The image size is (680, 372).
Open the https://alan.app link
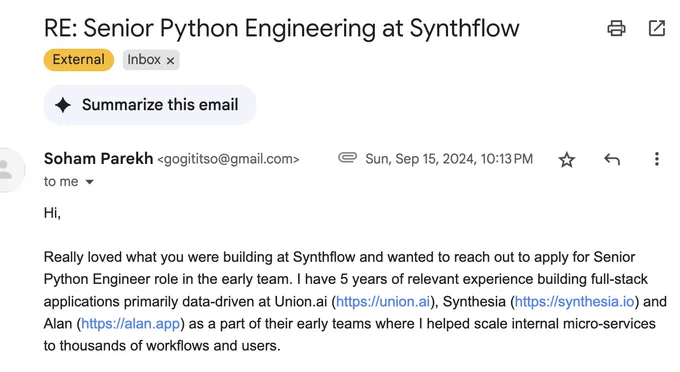pos(130,323)
